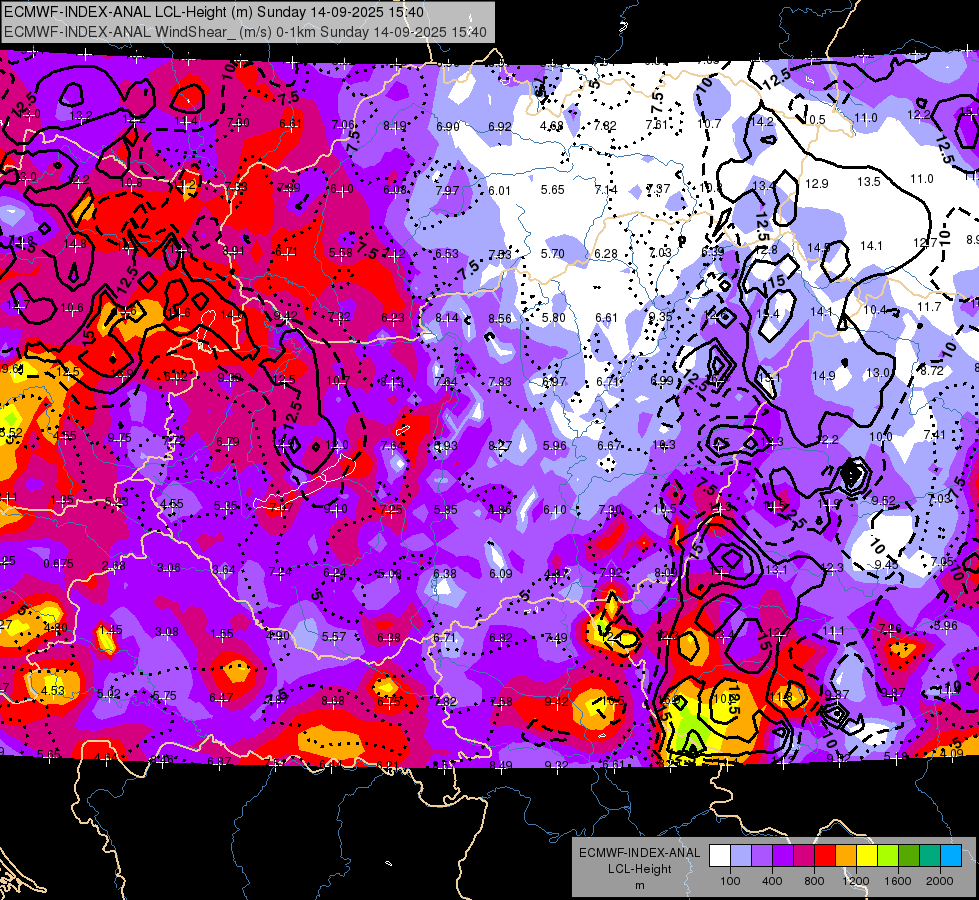The image size is (979, 900).
Task: Select the teal legend color swatch
Action: point(930,856)
